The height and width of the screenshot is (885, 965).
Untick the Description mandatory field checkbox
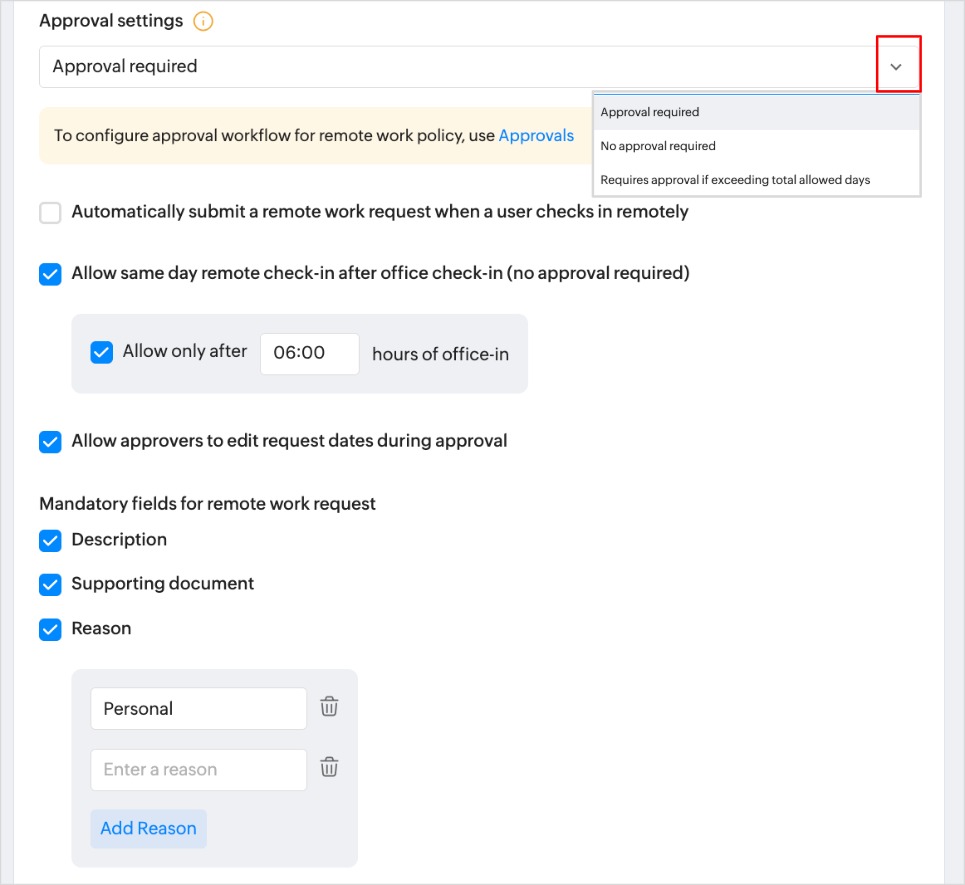pos(50,541)
